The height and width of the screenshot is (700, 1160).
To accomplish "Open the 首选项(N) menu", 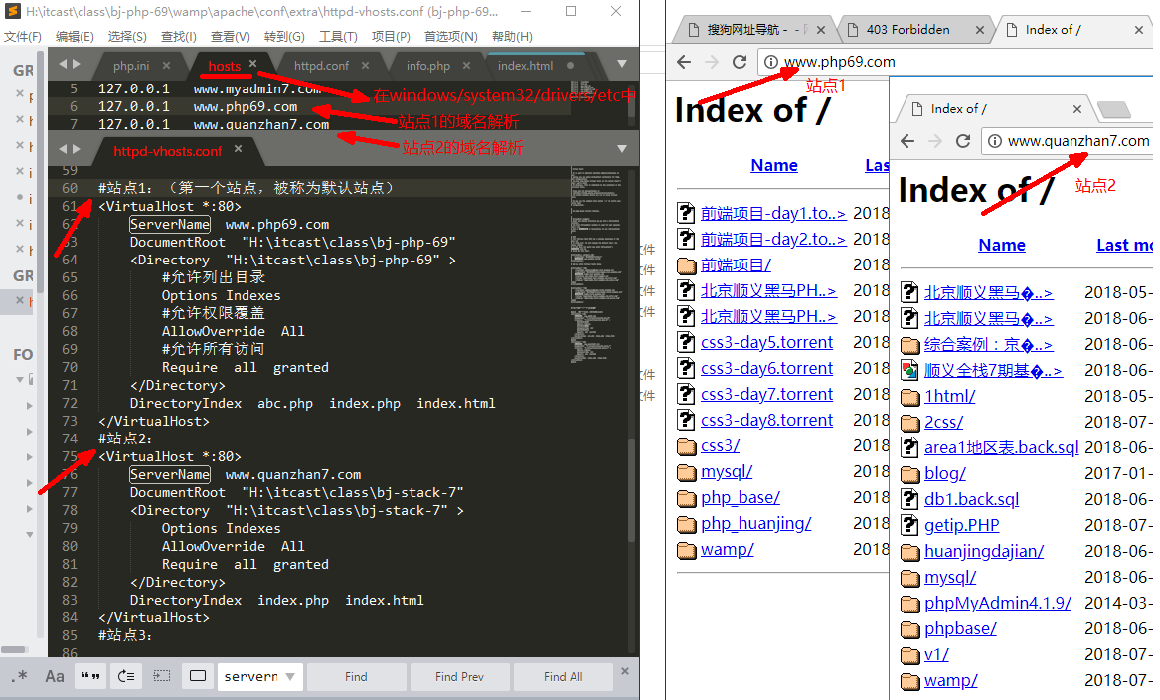I will click(x=451, y=36).
